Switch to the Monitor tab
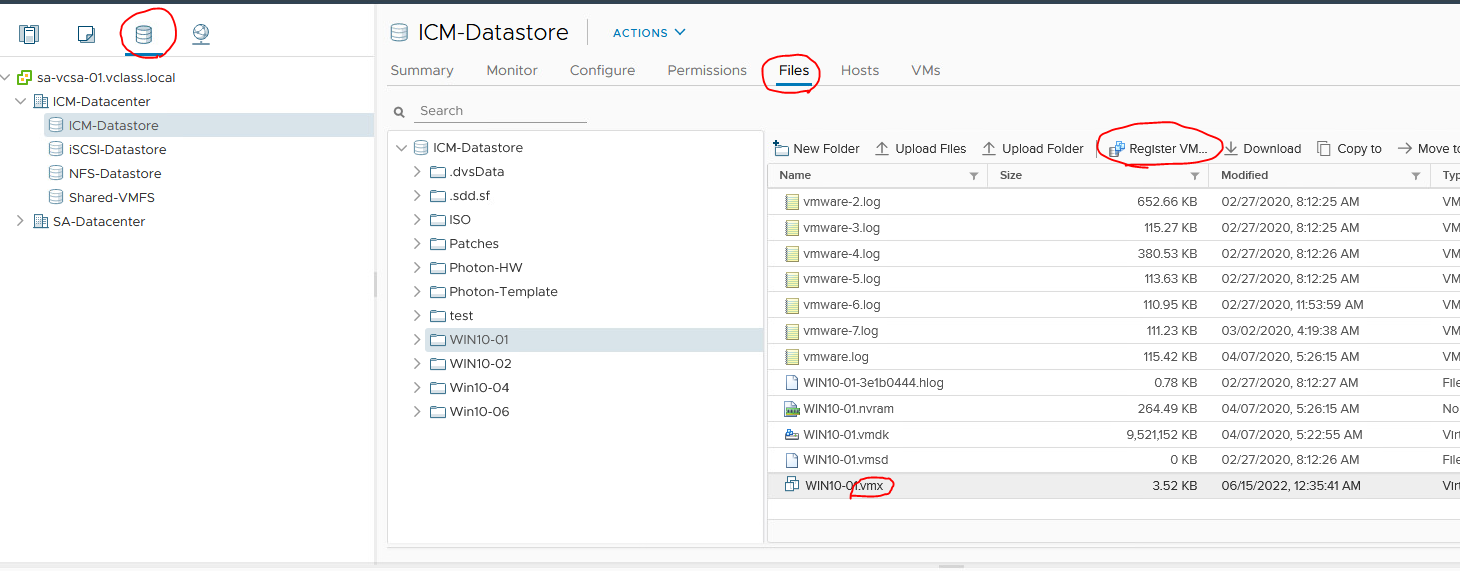The height and width of the screenshot is (571, 1460). [x=512, y=70]
